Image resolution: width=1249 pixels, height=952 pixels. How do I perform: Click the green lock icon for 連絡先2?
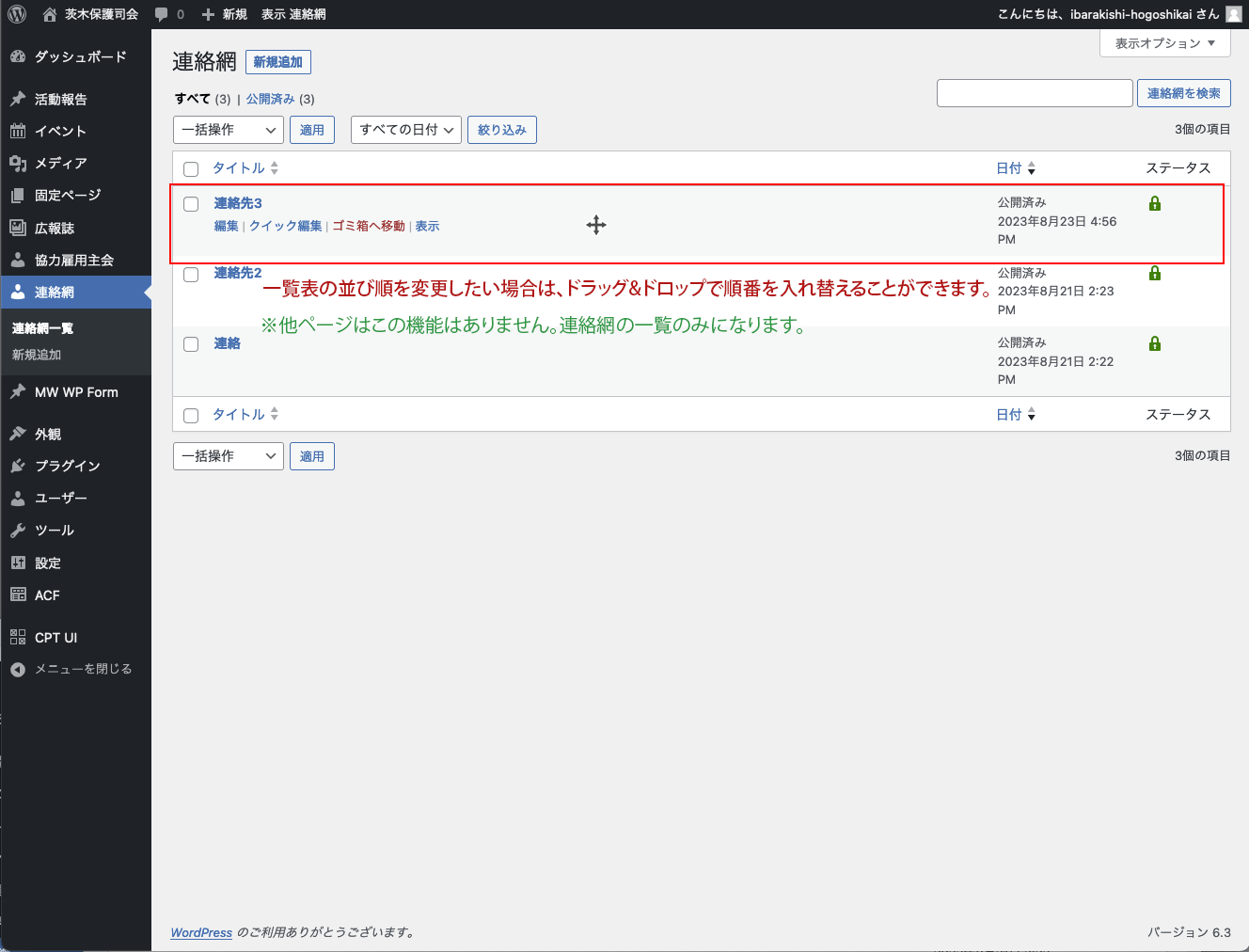1155,274
